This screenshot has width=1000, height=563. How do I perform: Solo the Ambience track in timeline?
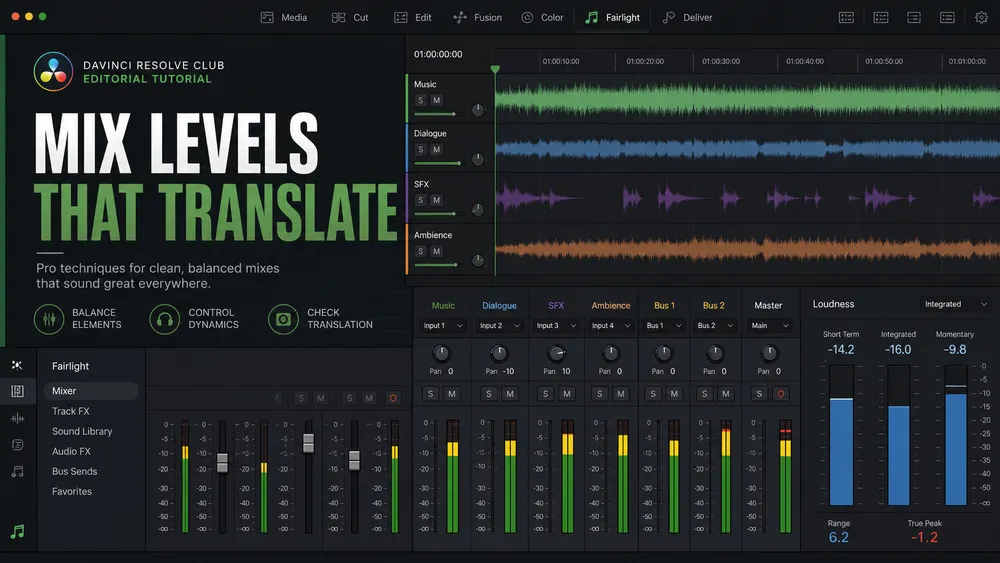click(x=420, y=251)
